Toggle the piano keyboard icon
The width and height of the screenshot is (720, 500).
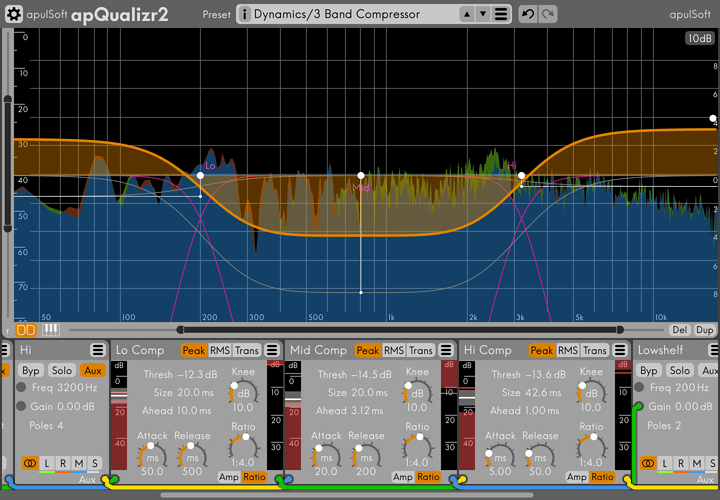tap(51, 330)
